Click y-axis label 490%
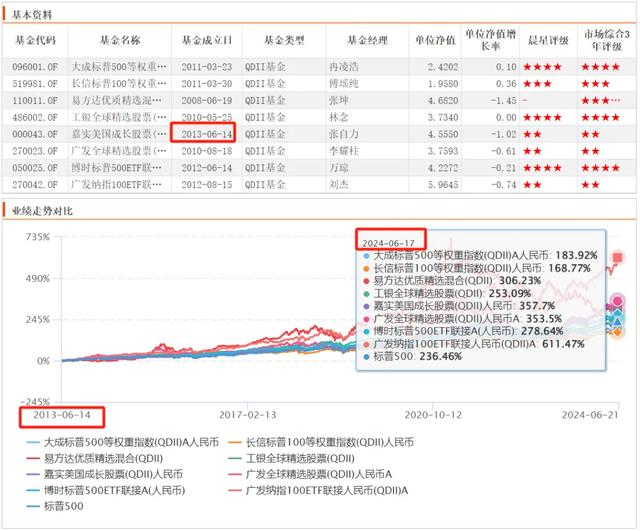 click(38, 278)
